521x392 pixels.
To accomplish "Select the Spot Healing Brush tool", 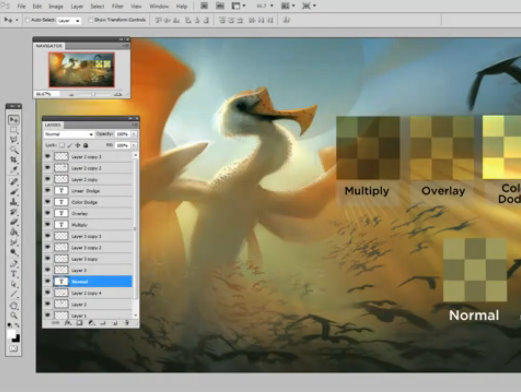I will 14,182.
